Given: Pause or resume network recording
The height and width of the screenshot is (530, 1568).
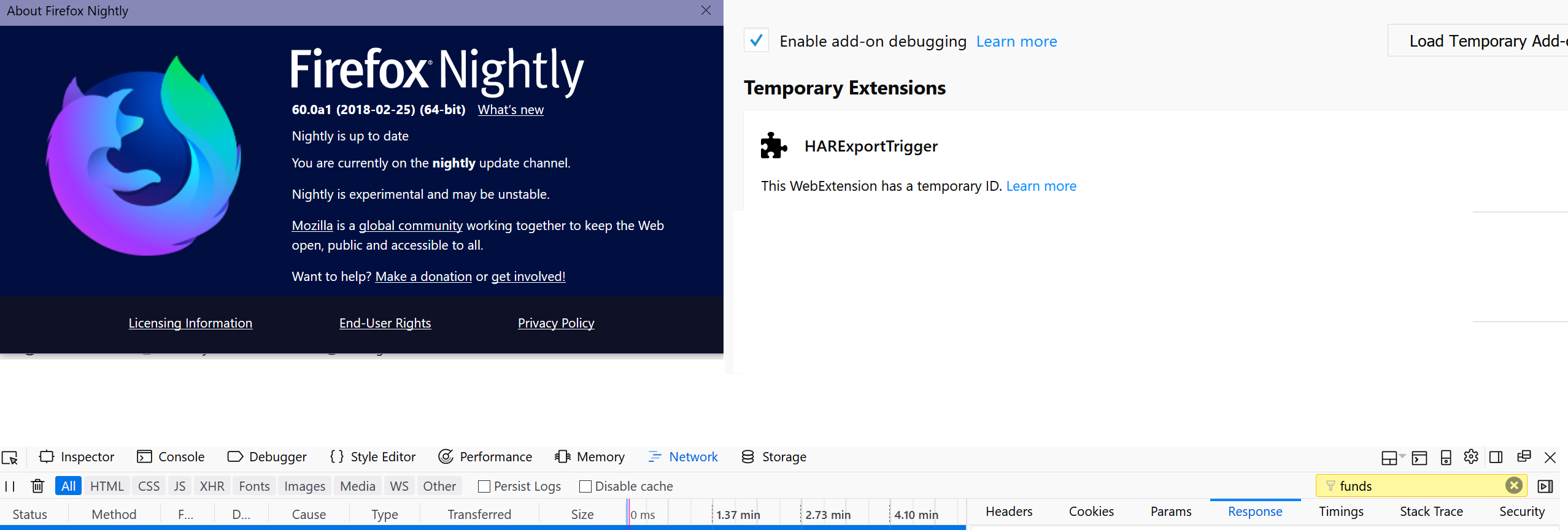Looking at the screenshot, I should (x=10, y=486).
